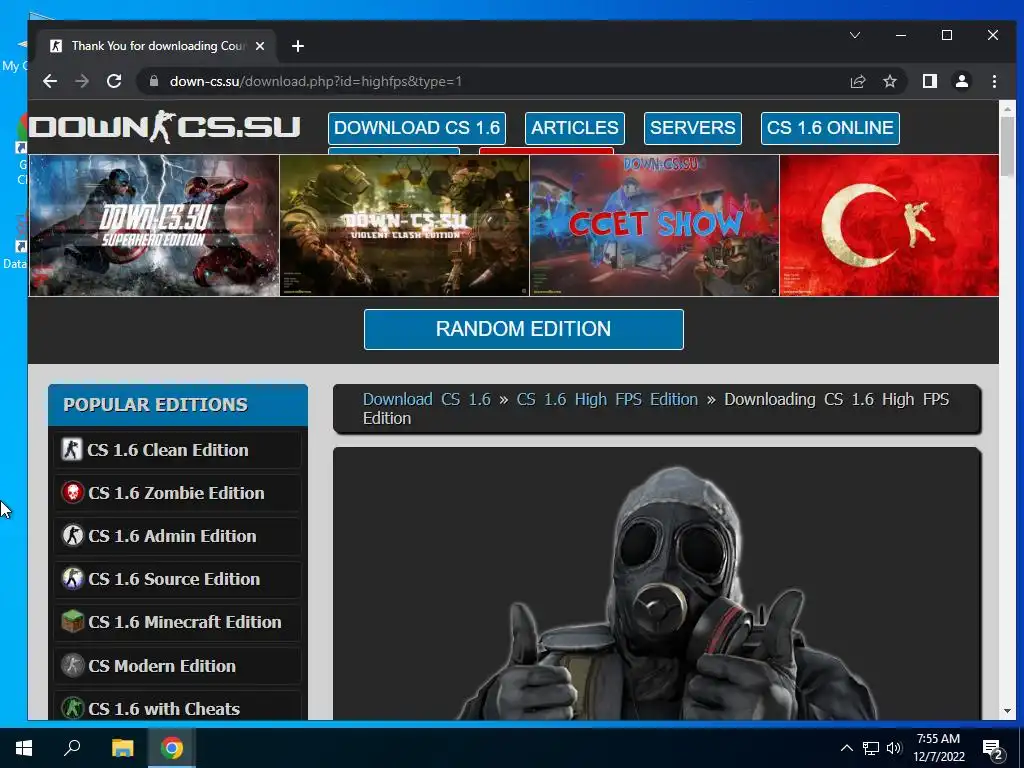1024x768 pixels.
Task: Reload the current page
Action: tap(114, 81)
